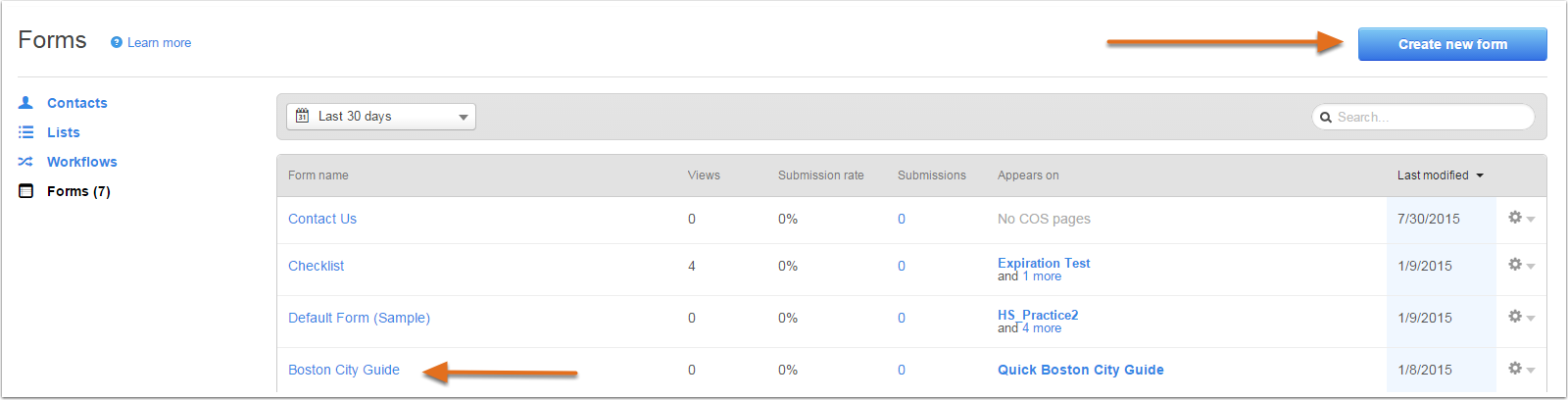Open gear menu for Default Form (Sample)

[x=1521, y=317]
